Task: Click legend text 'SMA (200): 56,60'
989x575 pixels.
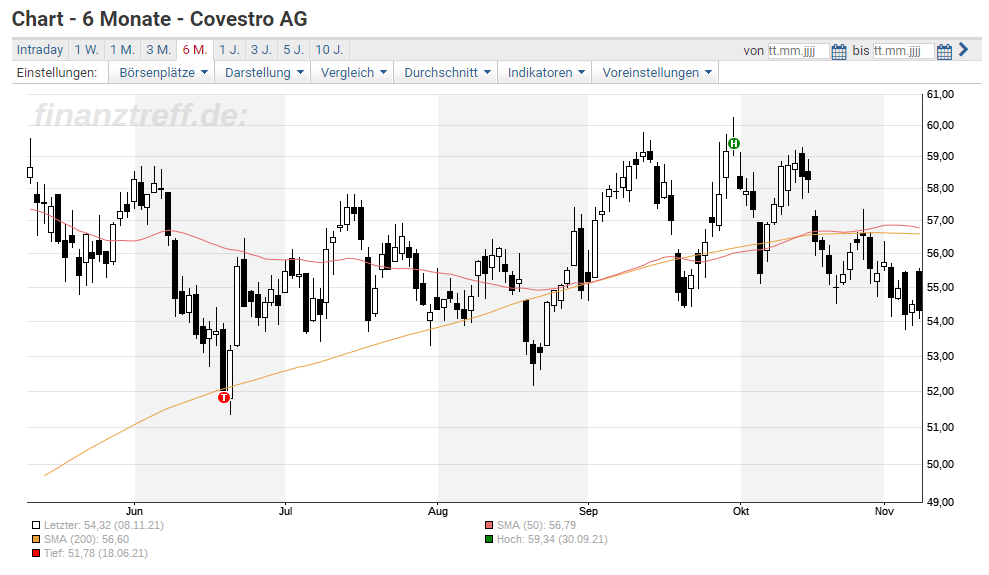Action: [86, 540]
